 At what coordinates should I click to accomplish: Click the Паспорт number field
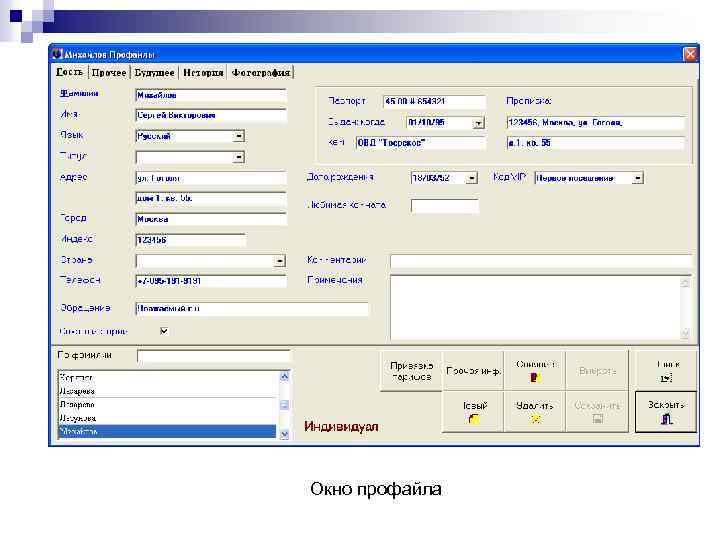tap(434, 101)
